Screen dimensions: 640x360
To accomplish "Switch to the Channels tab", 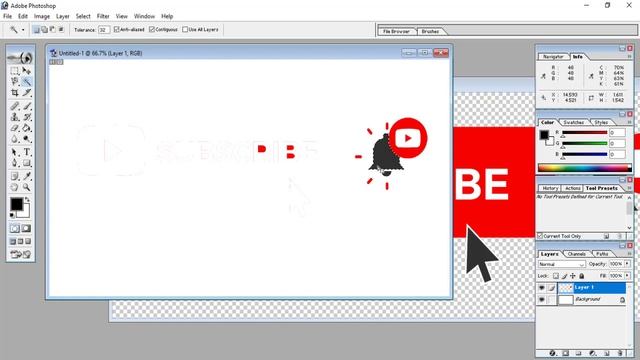I will (x=577, y=254).
